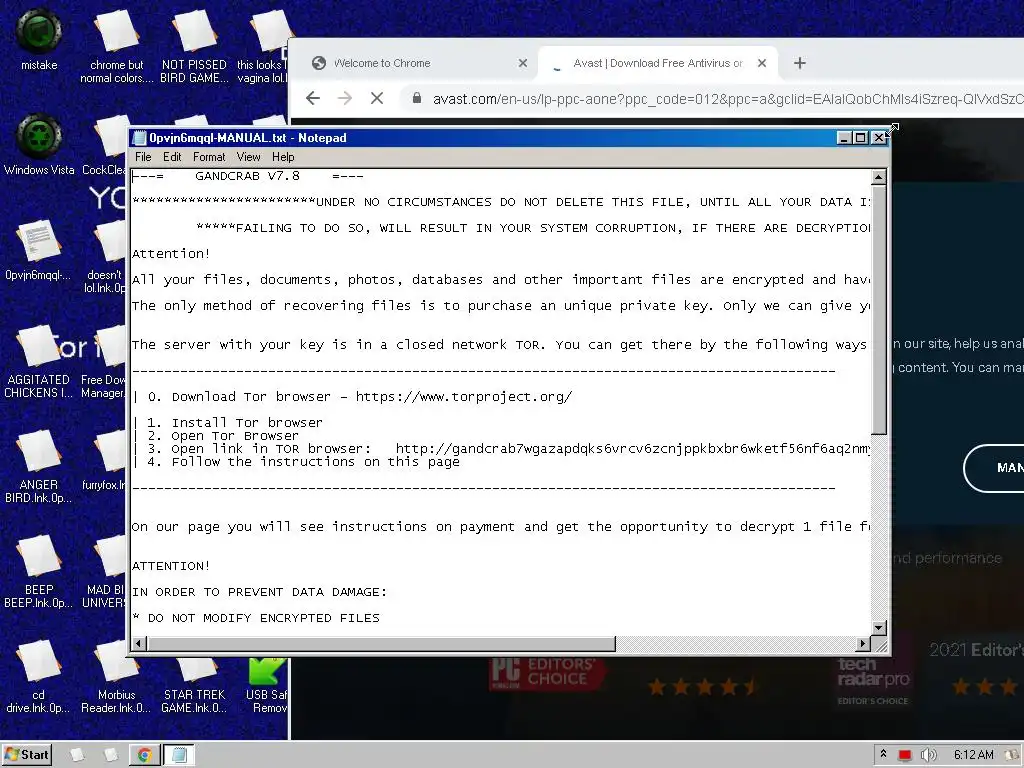
Task: Click the Notepad button in the taskbar
Action: pos(178,755)
